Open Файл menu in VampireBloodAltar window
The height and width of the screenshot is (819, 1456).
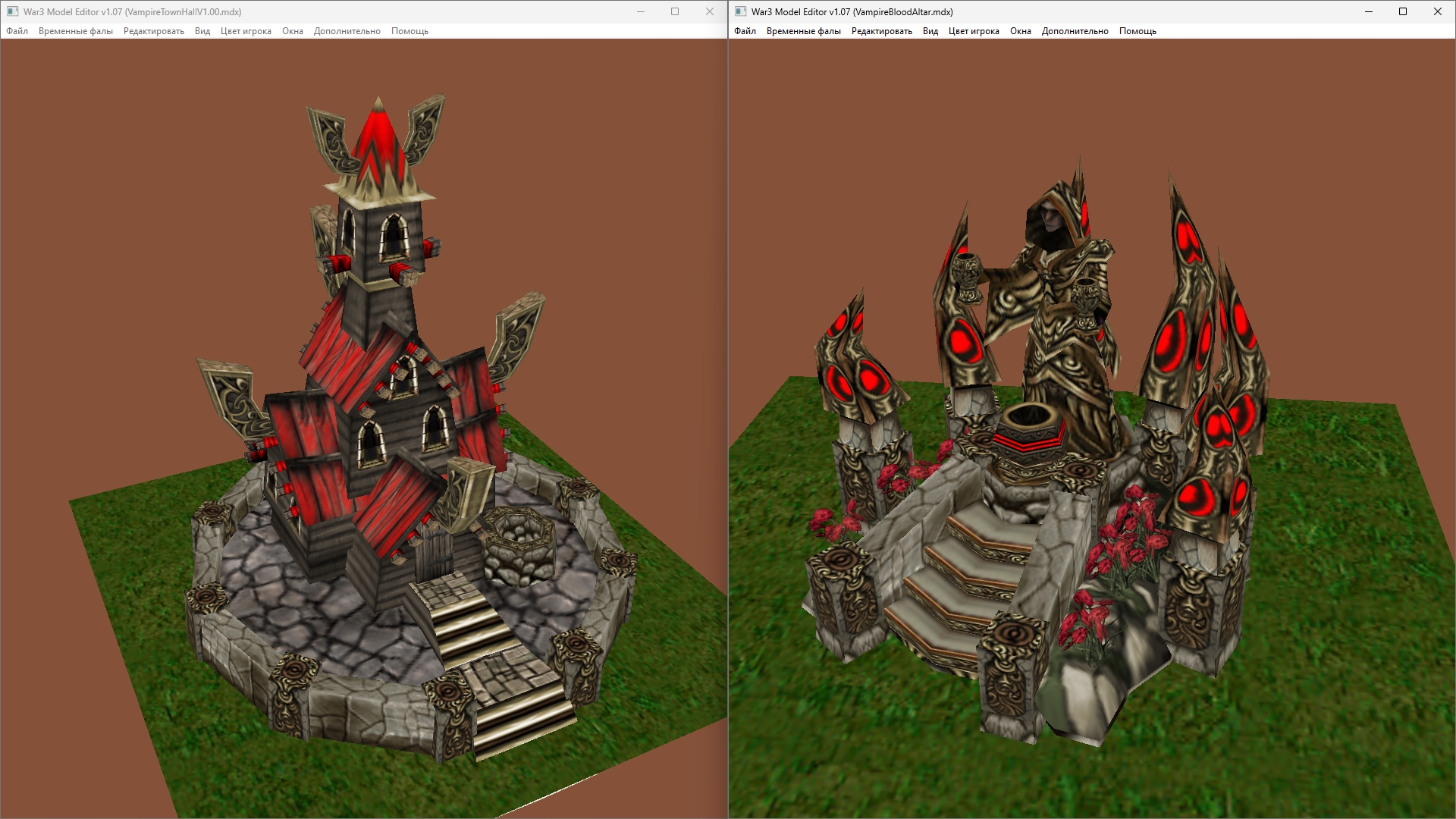745,31
